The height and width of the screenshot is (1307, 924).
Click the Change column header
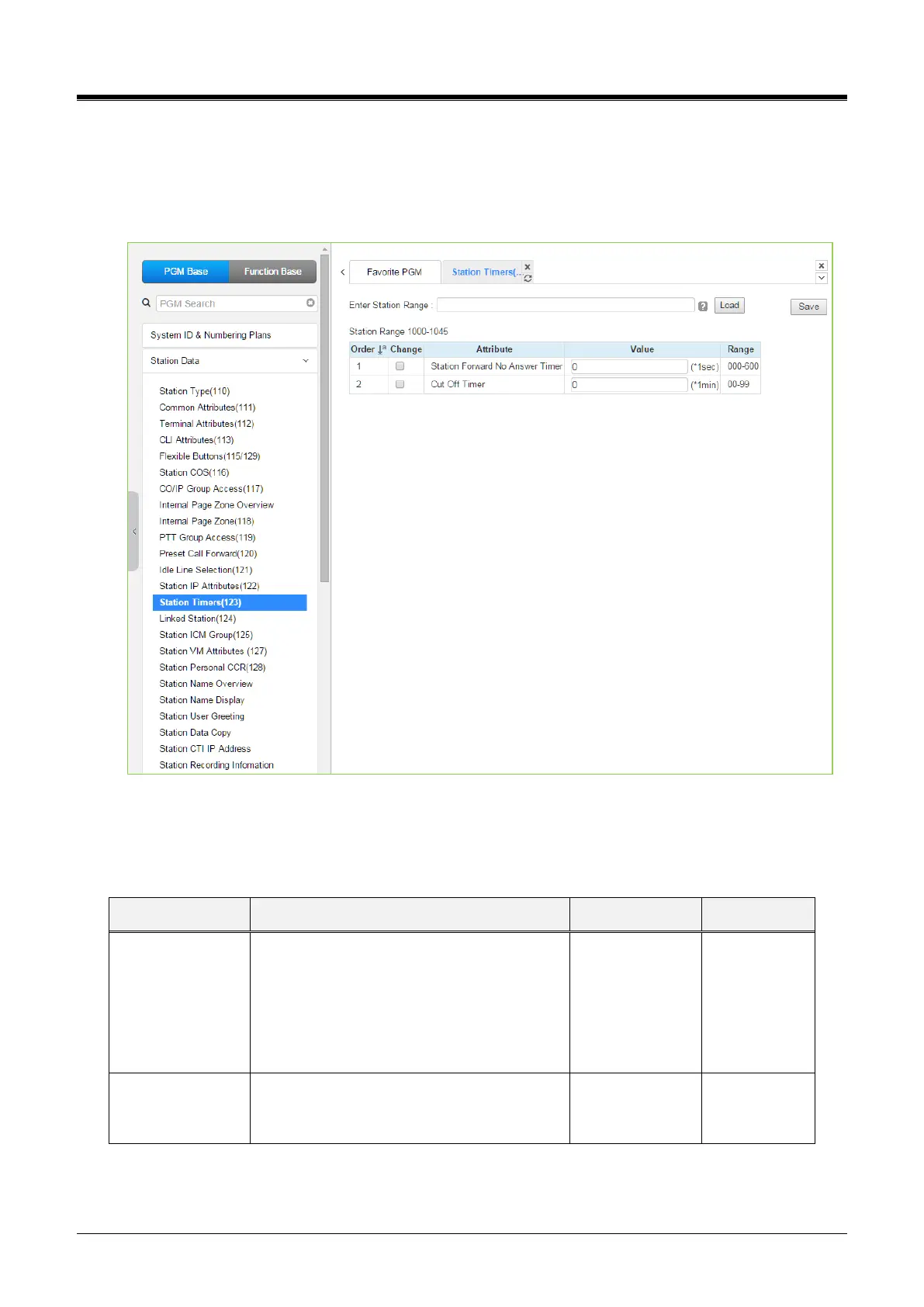(x=407, y=349)
